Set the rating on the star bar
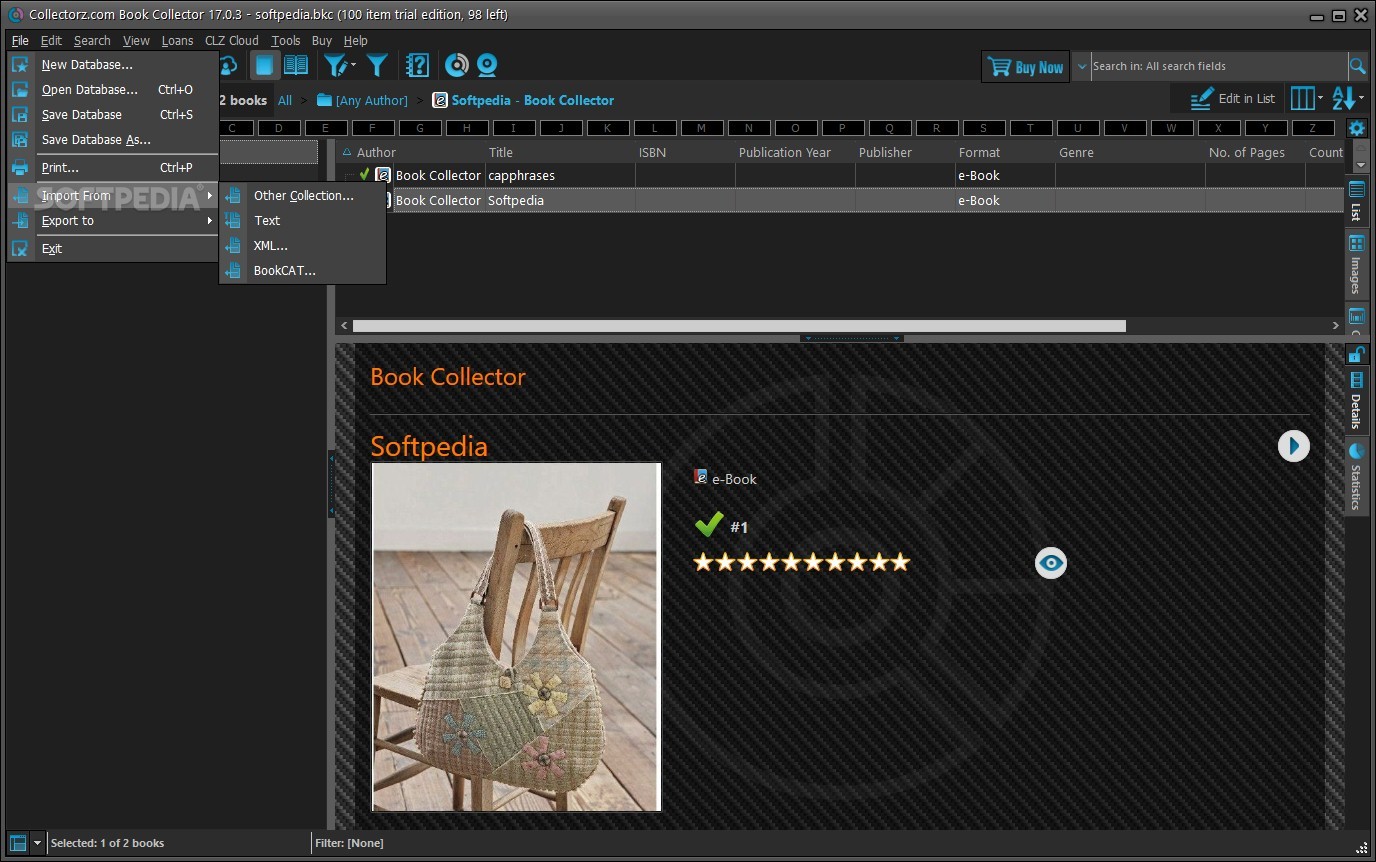The width and height of the screenshot is (1376, 862). 802,562
